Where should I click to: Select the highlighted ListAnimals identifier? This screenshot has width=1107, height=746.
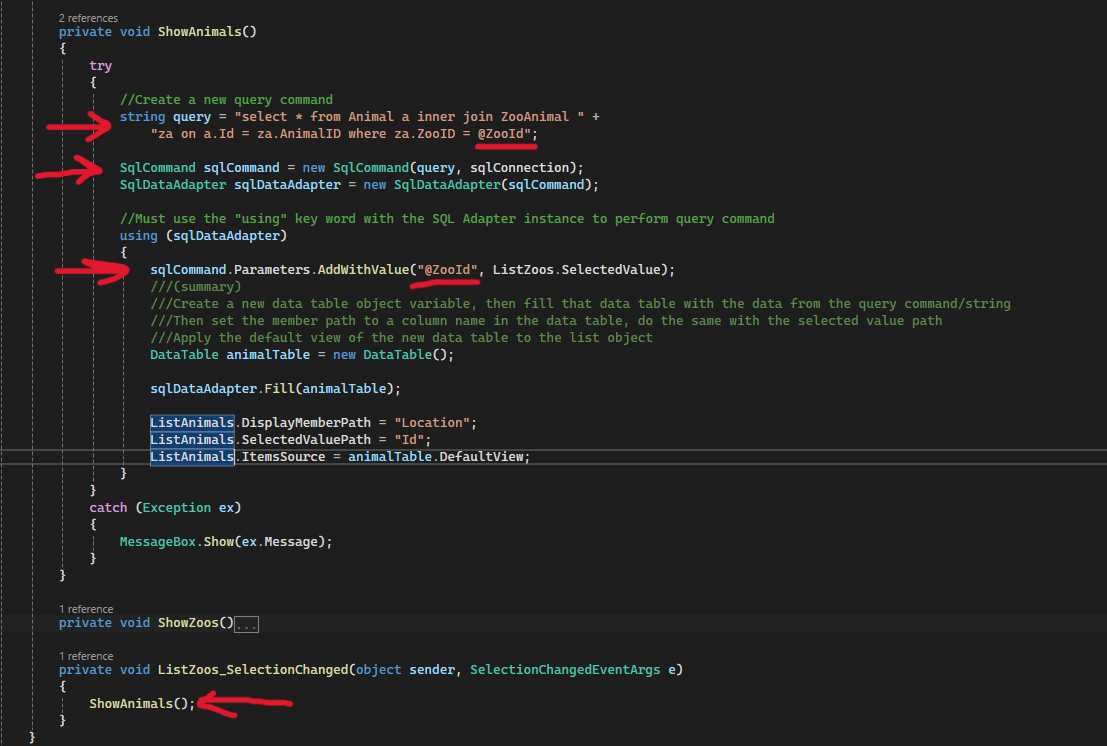[192, 422]
